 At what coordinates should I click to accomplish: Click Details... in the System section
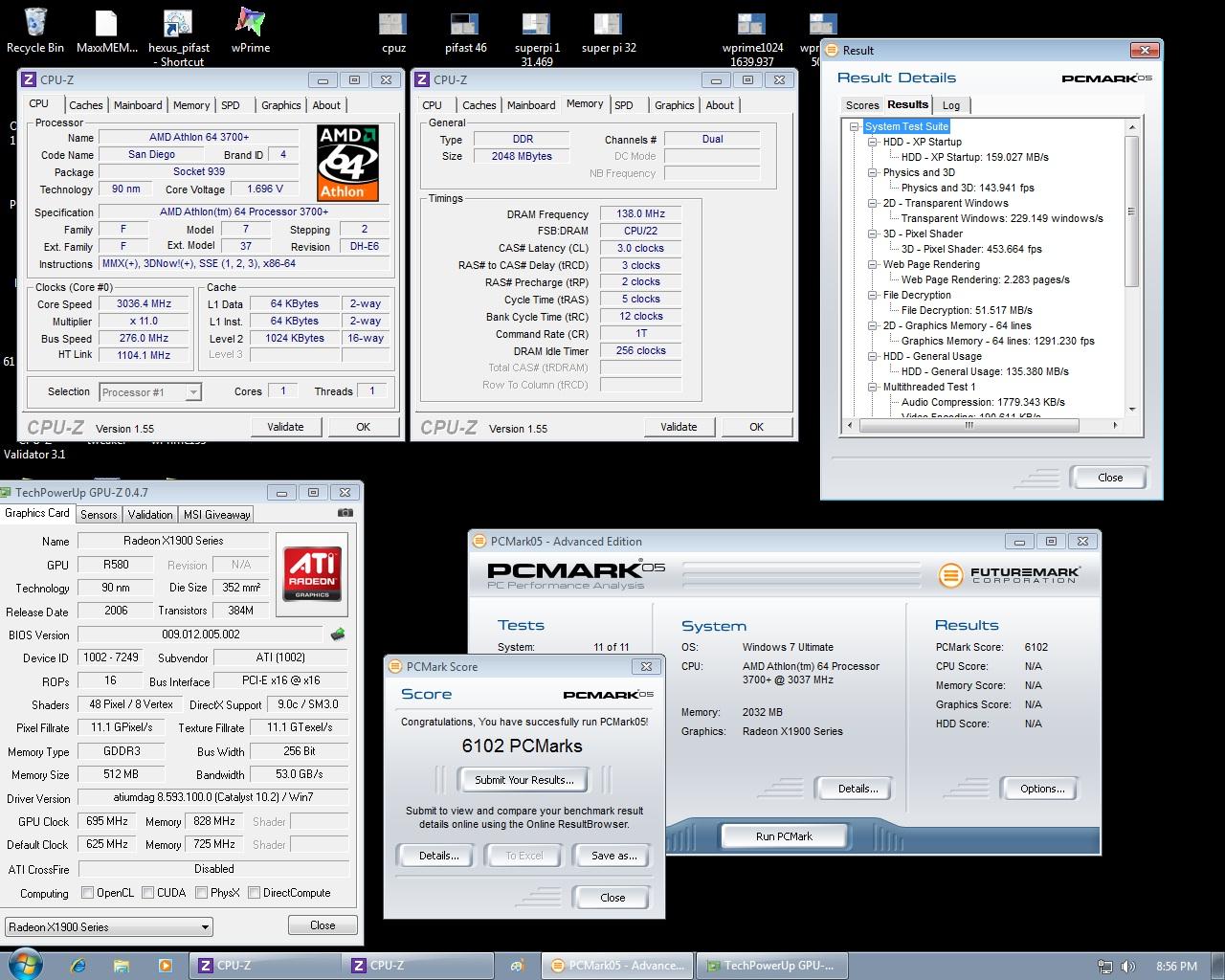point(857,789)
